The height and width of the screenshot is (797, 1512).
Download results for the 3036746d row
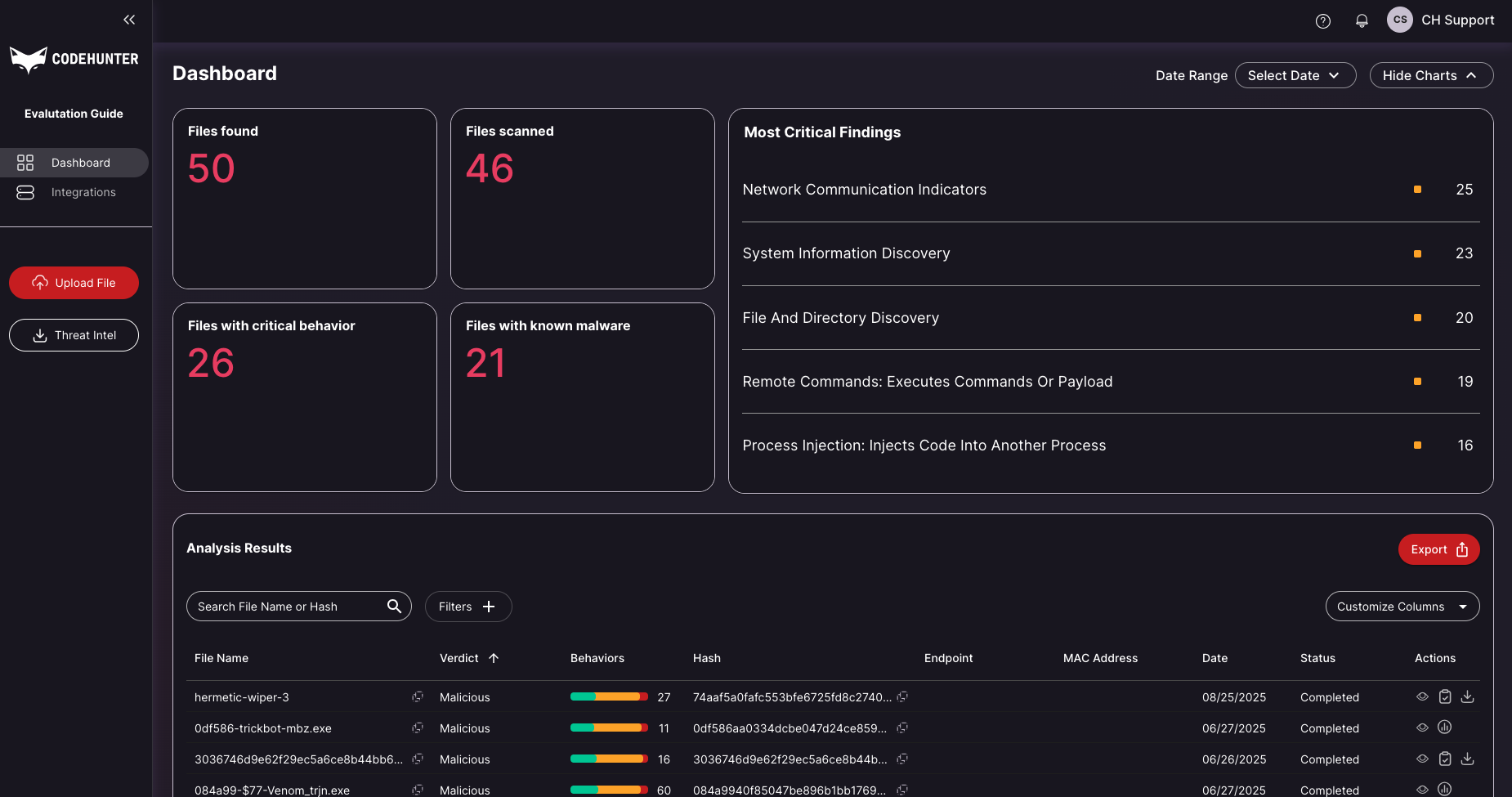pyautogui.click(x=1468, y=759)
